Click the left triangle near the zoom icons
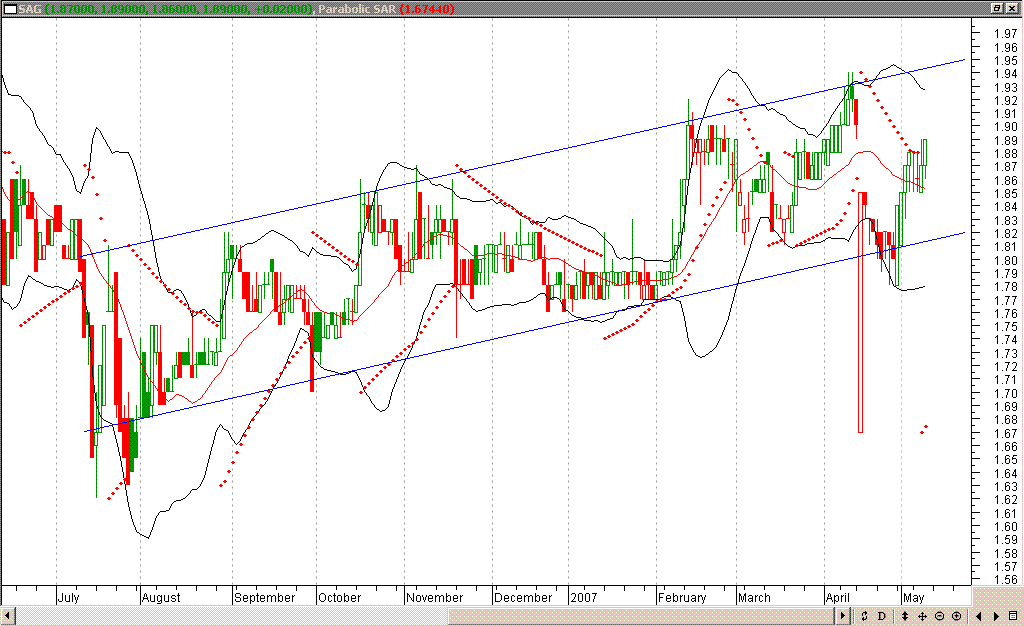The height and width of the screenshot is (626, 1024). coord(979,616)
